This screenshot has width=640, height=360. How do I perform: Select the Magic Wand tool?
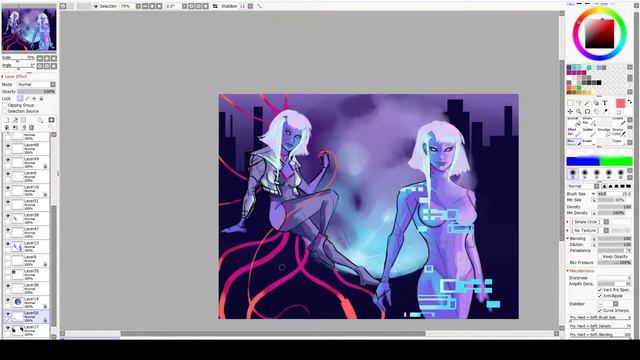point(587,103)
